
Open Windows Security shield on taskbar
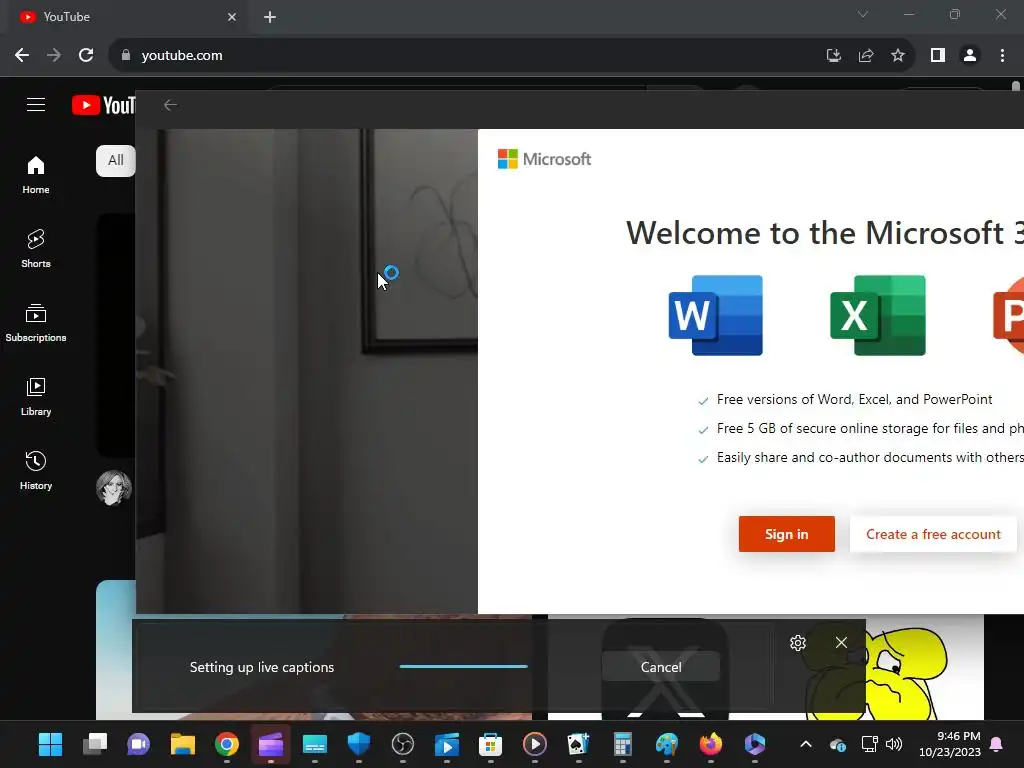pyautogui.click(x=359, y=744)
